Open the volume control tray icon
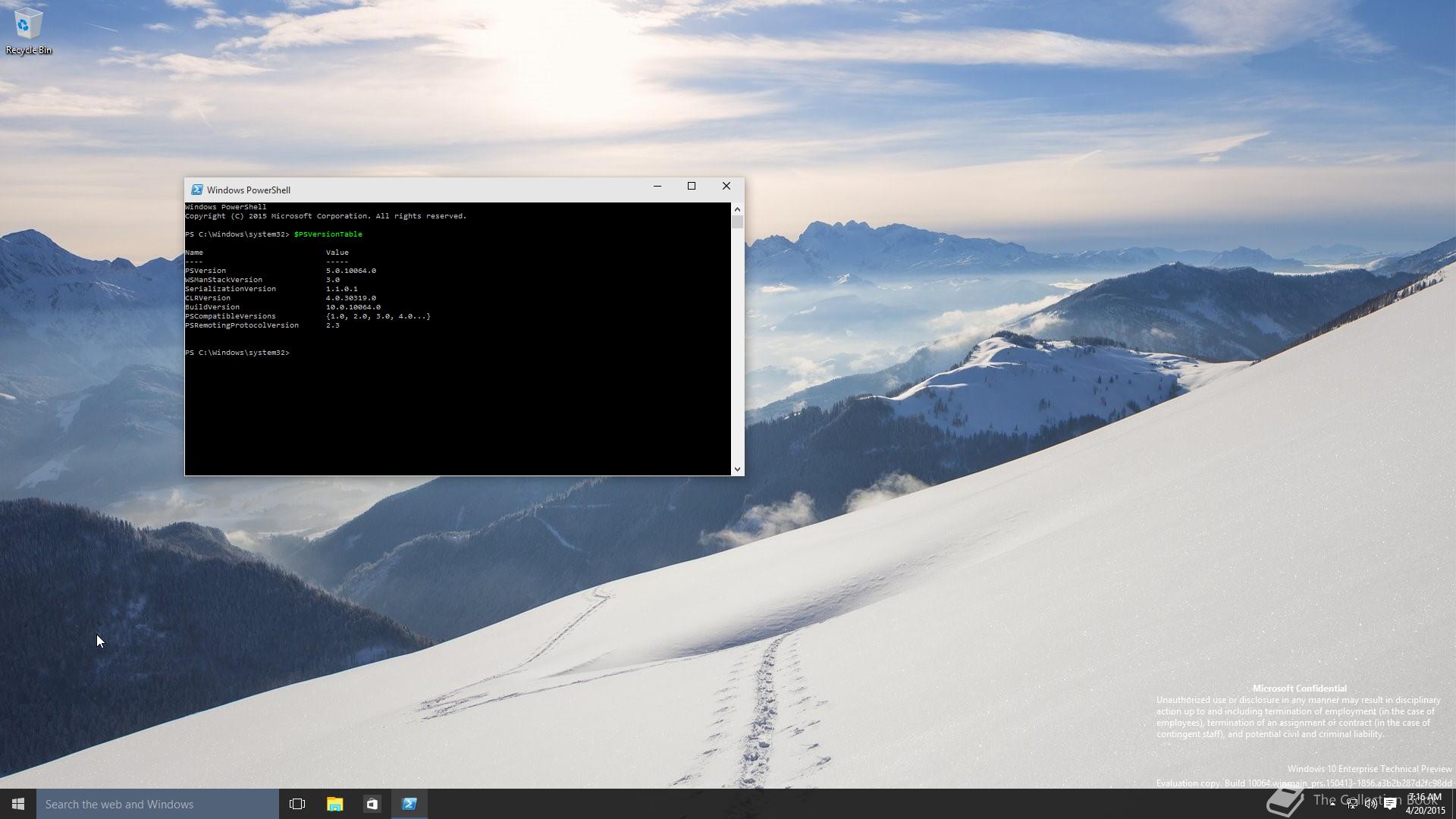This screenshot has height=819, width=1456. (x=1371, y=804)
